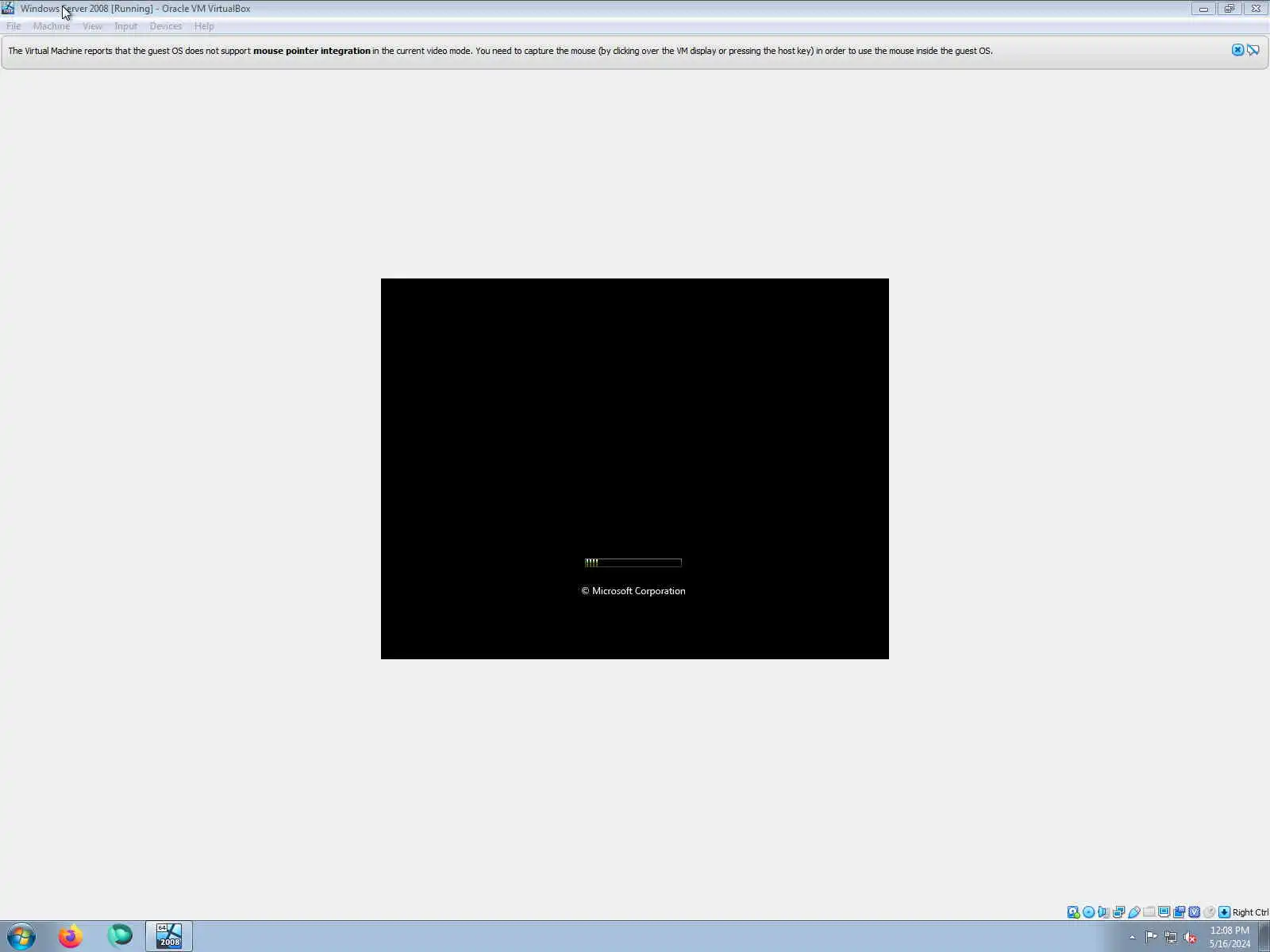
Task: Click the optical disk indicator in status bar
Action: tap(1088, 912)
